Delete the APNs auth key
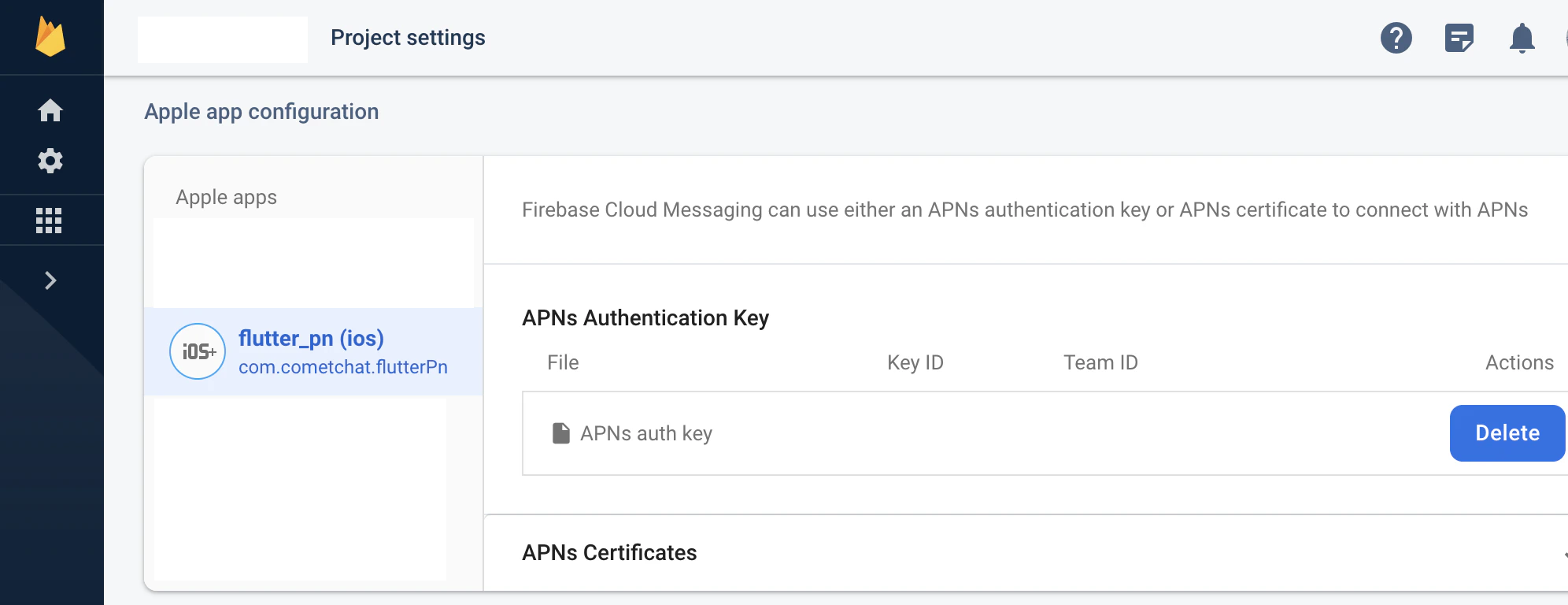 point(1507,433)
